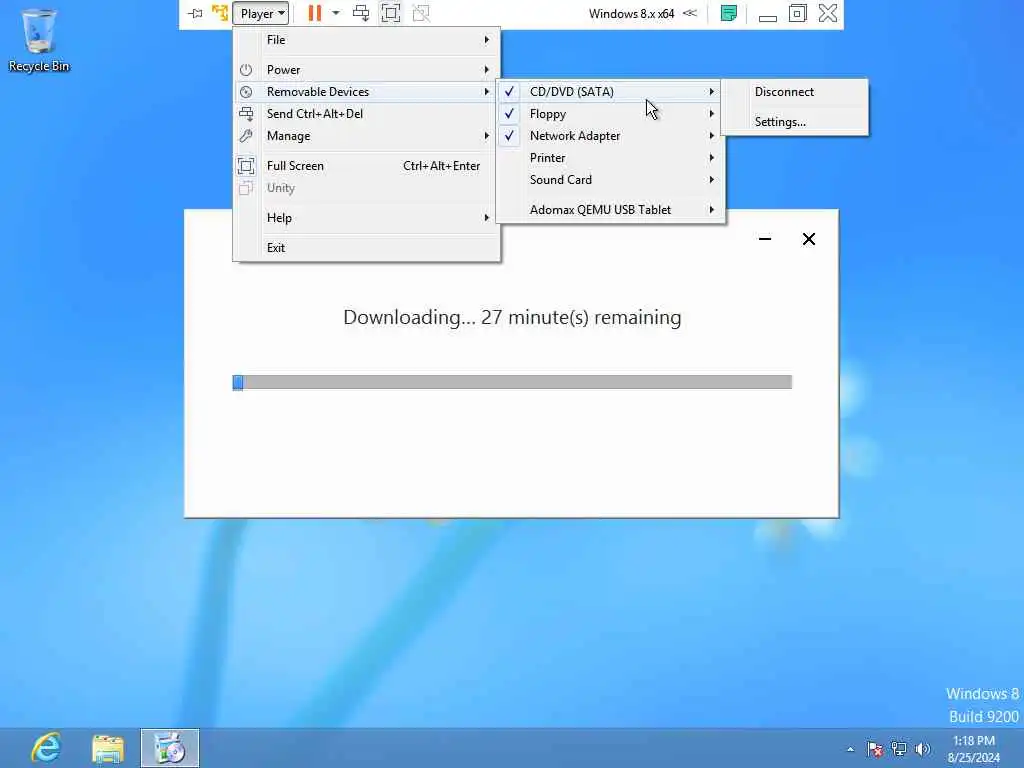Click the Send Ctrl+Alt+Del menu icon

(246, 114)
